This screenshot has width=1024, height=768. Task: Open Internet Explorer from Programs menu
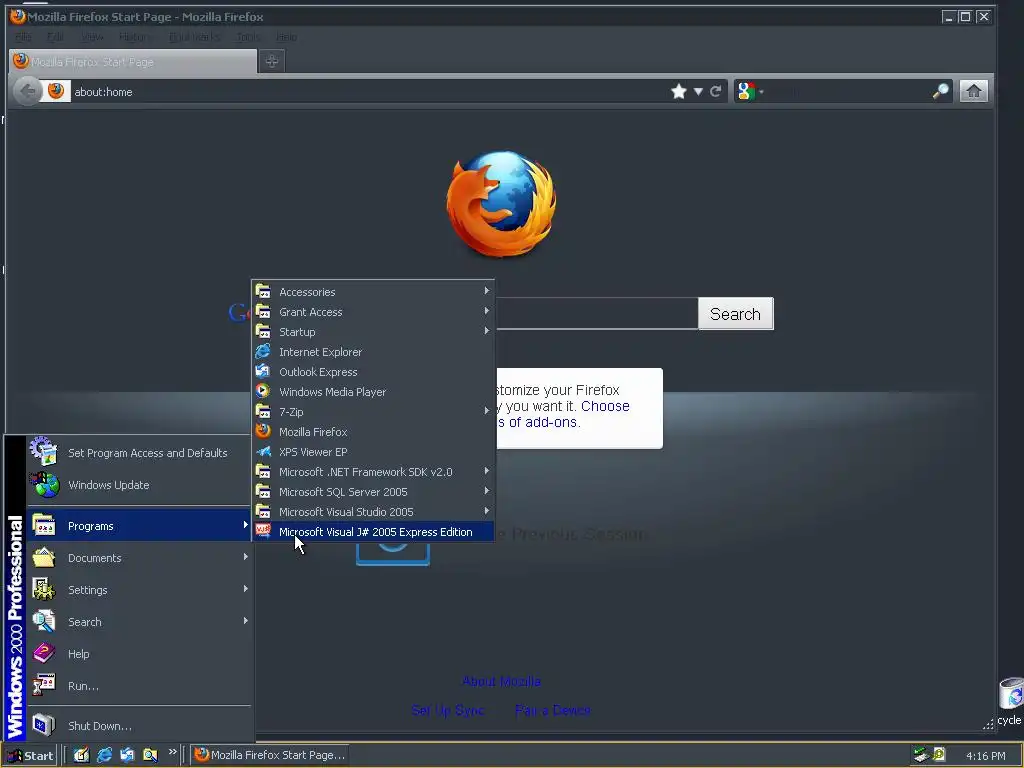click(x=373, y=352)
